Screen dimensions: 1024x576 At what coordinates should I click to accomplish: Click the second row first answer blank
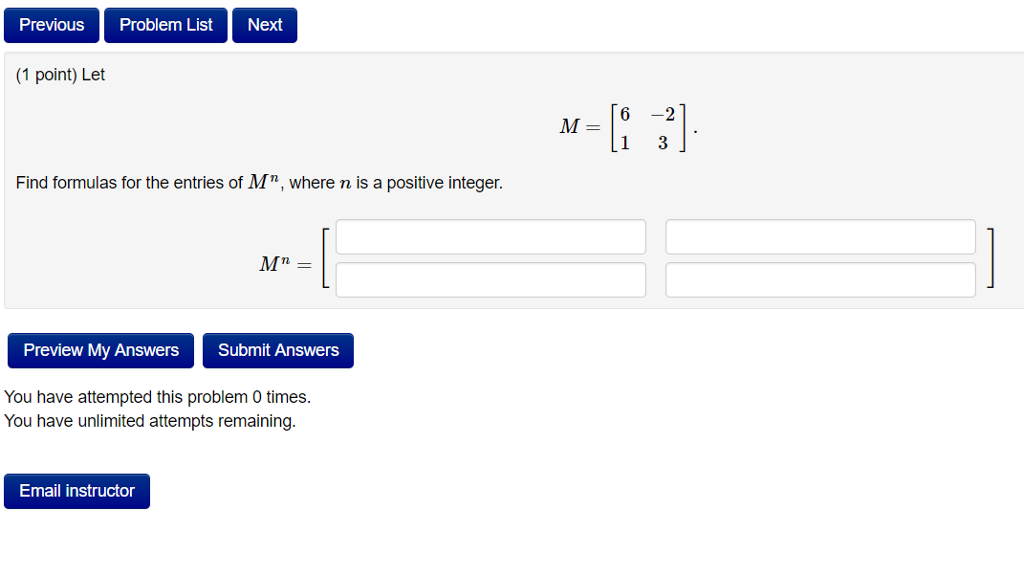491,279
